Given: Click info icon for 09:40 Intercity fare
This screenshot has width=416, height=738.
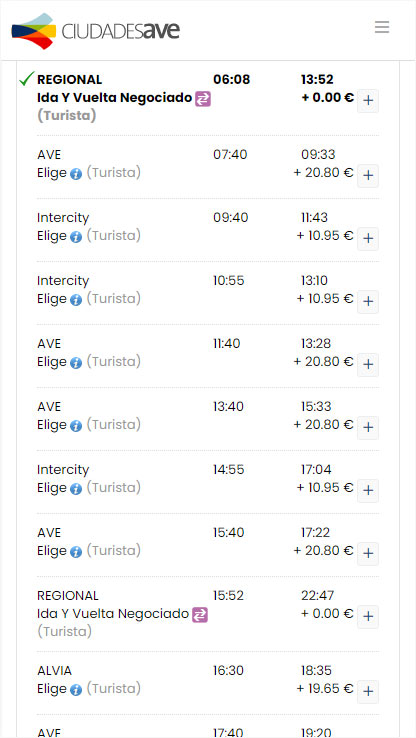Looking at the screenshot, I should [x=76, y=237].
